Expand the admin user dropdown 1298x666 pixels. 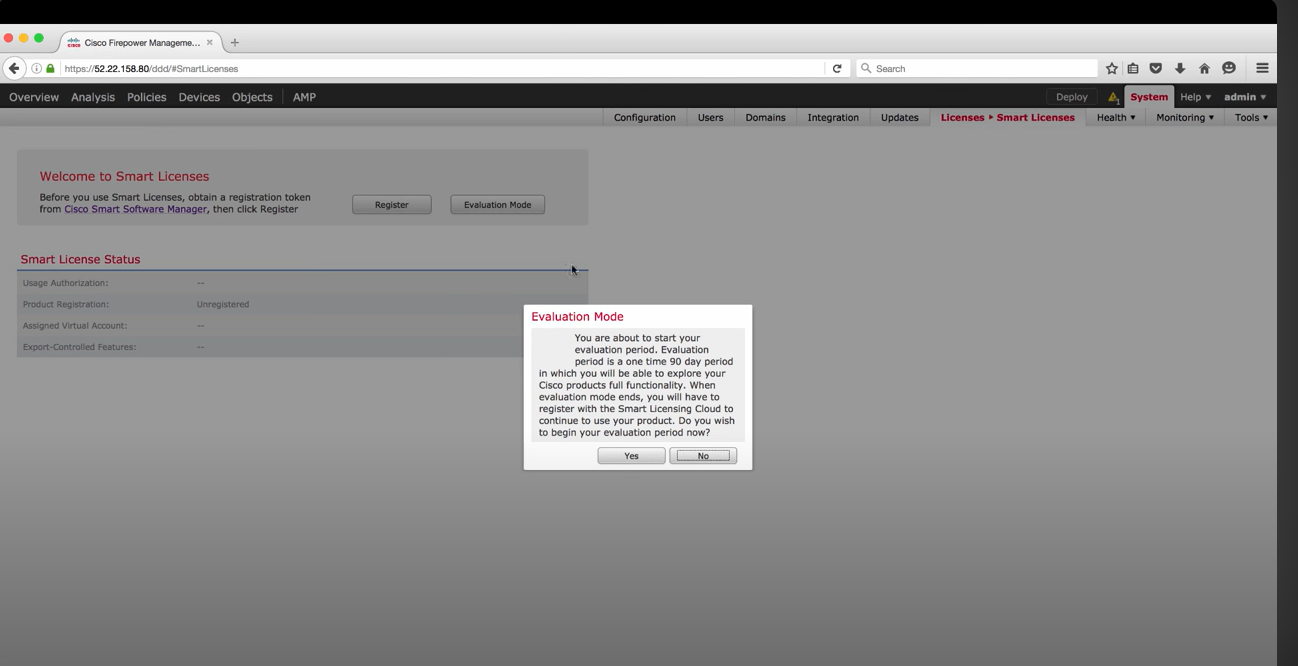pyautogui.click(x=1245, y=97)
